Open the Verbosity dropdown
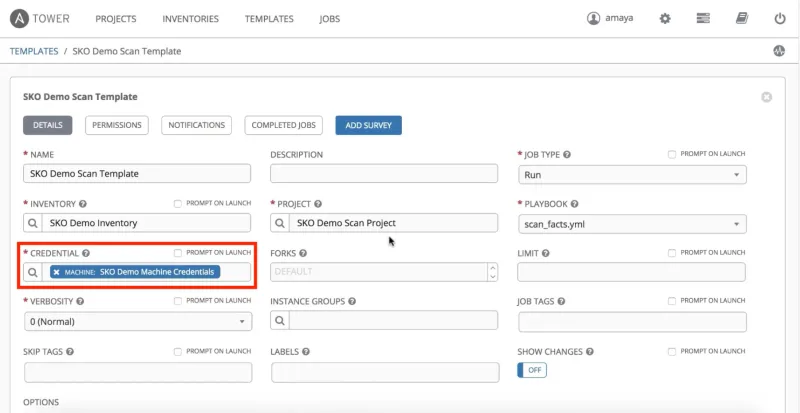Viewport: 800px width, 413px height. click(138, 322)
